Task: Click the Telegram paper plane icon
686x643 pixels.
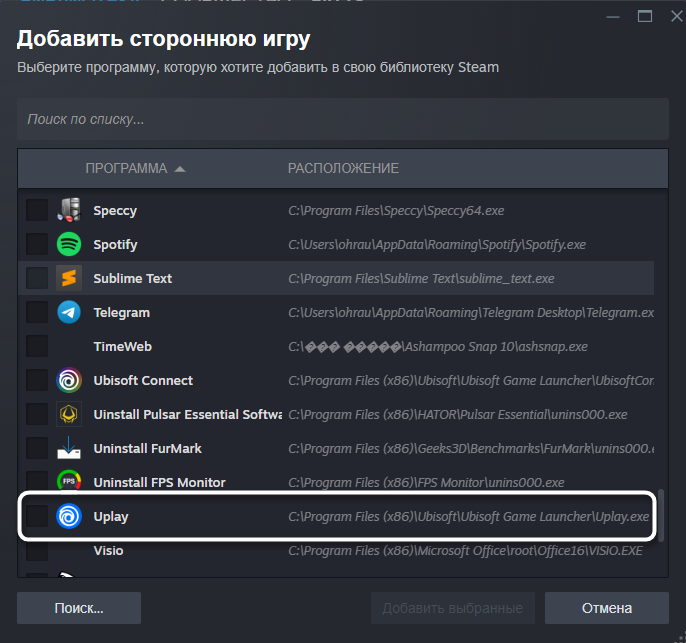Action: tap(69, 312)
